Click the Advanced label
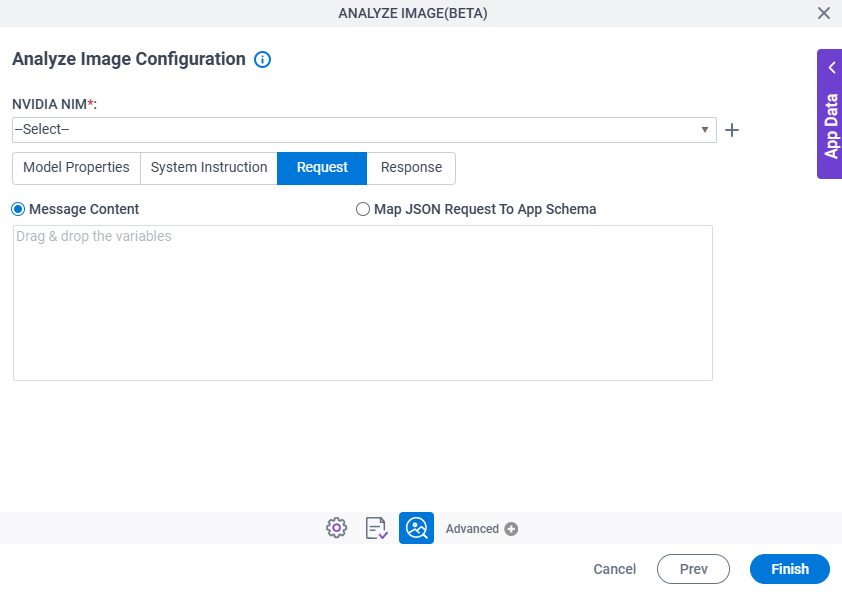Screen dimensions: 842x592 [472, 529]
